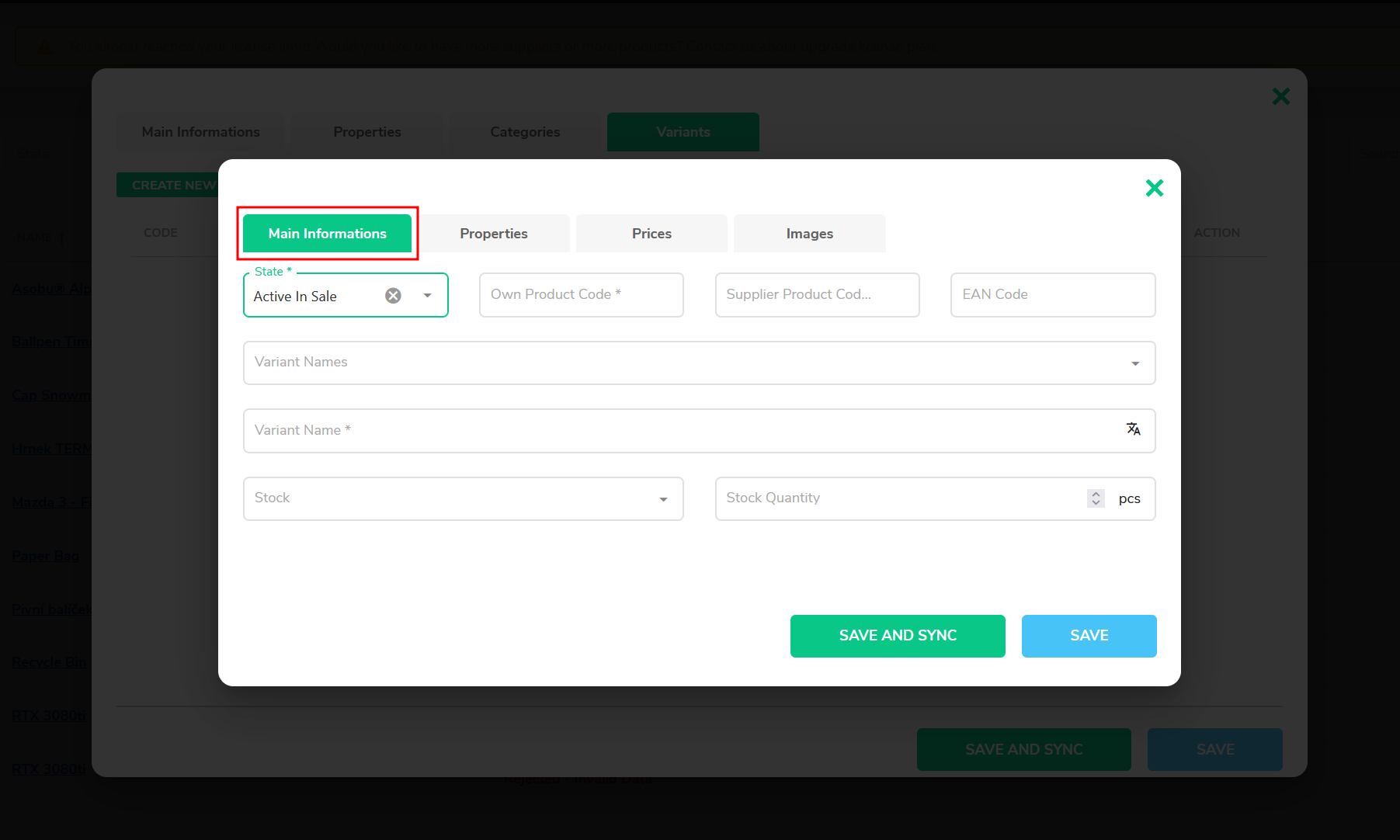Close the variant dialog with green X
This screenshot has width=1400, height=840.
click(x=1154, y=188)
